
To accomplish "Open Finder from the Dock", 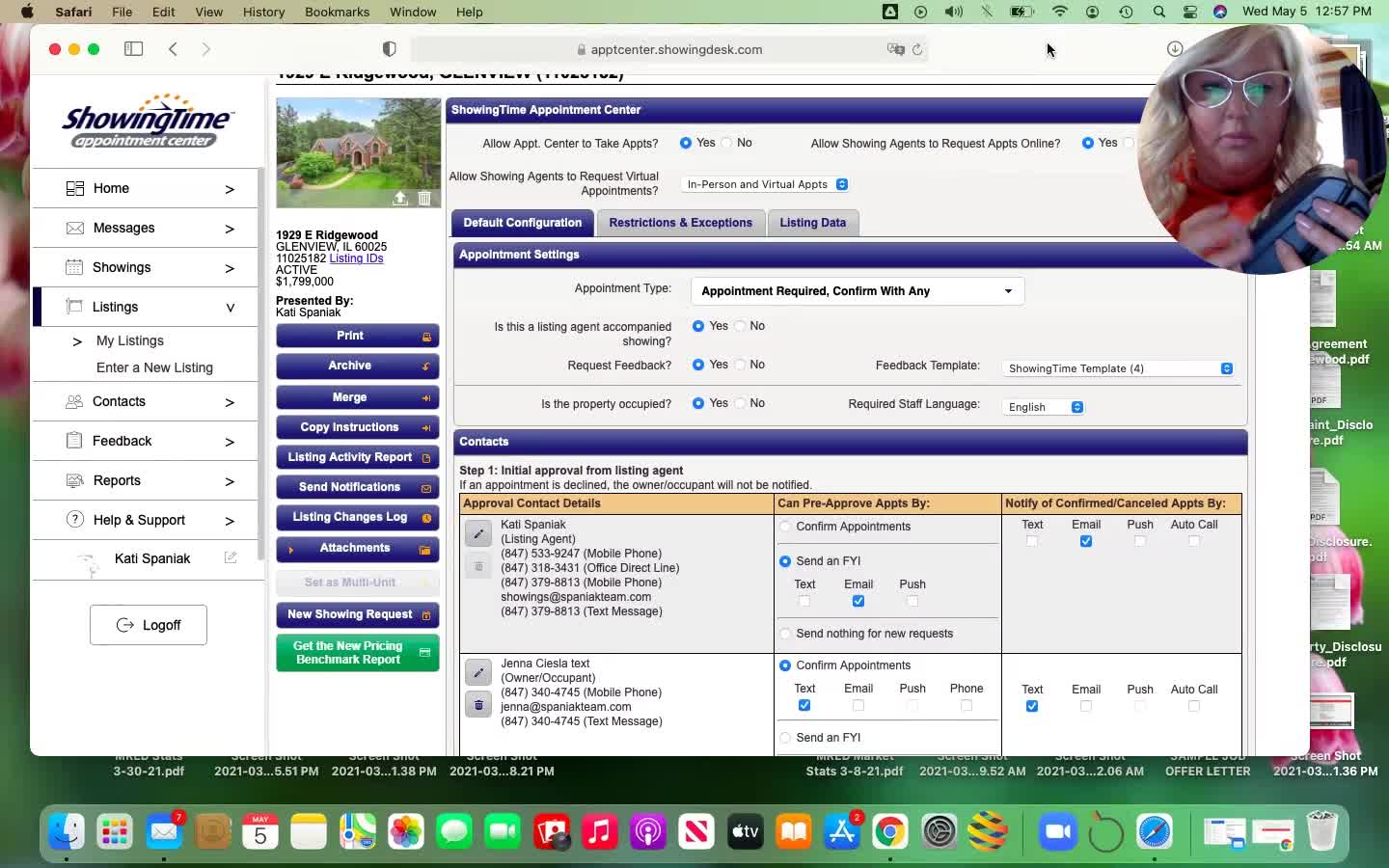I will (x=67, y=831).
